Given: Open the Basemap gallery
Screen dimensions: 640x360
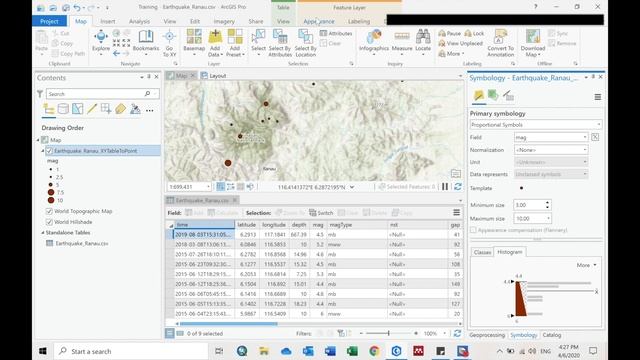Looking at the screenshot, I should pos(194,42).
